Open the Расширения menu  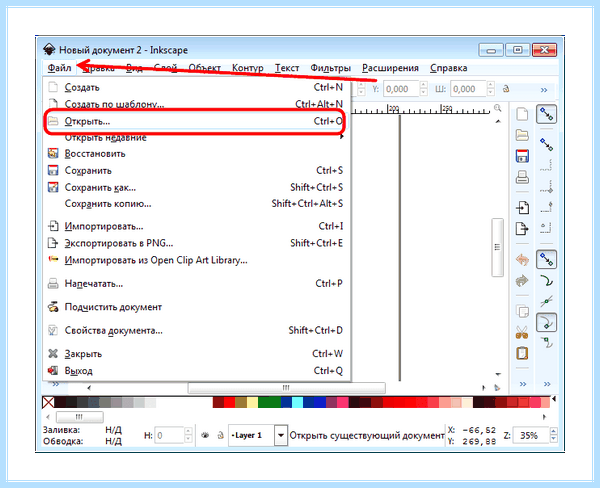click(x=390, y=68)
